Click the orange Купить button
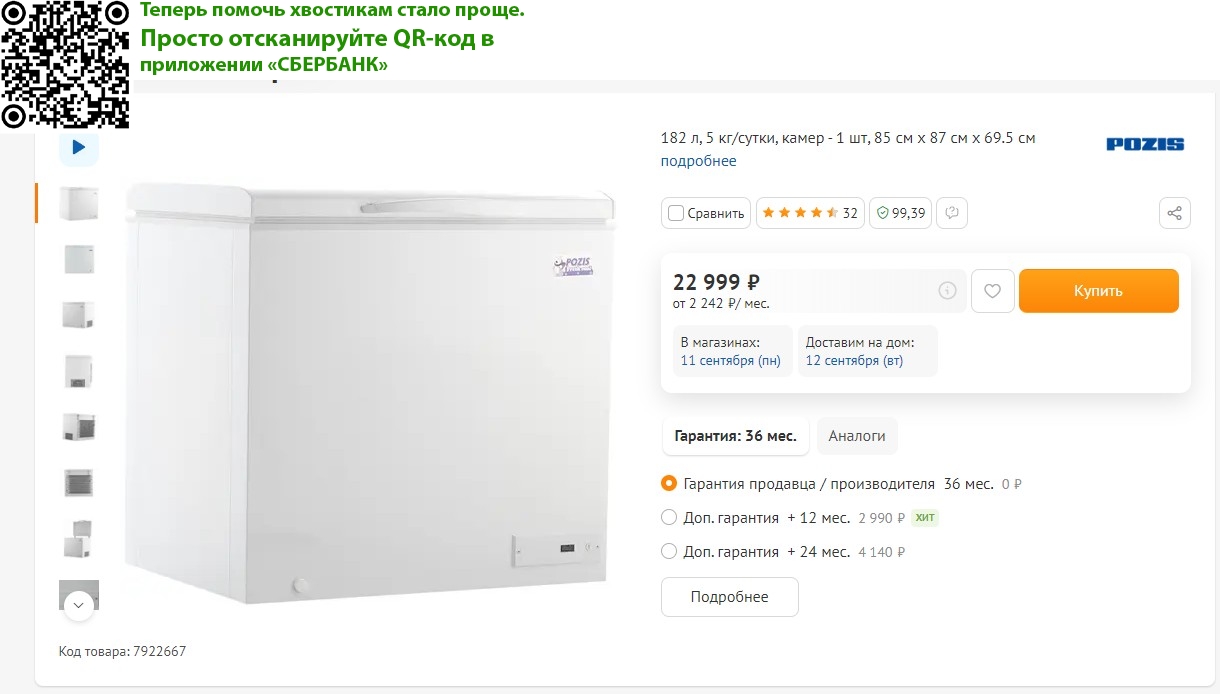This screenshot has width=1220, height=694. click(x=1099, y=291)
